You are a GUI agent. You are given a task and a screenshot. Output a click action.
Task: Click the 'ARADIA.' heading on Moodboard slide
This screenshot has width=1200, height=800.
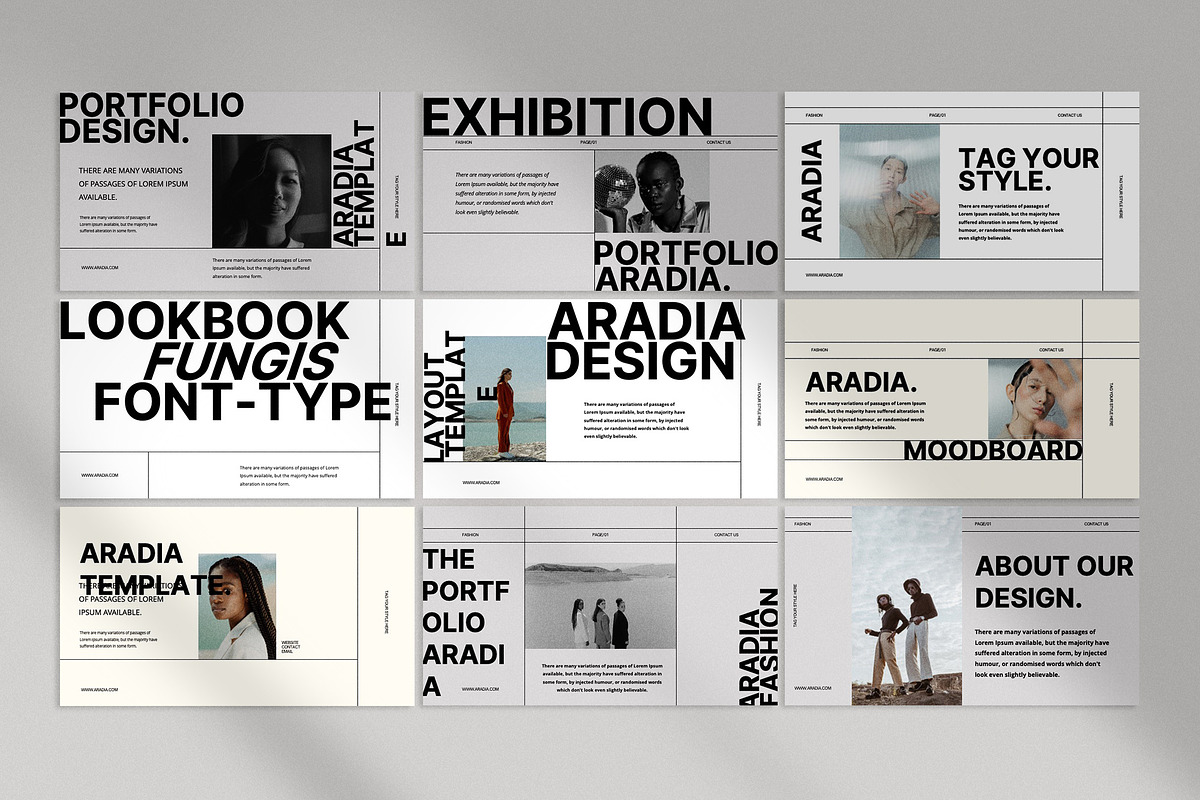click(x=862, y=382)
